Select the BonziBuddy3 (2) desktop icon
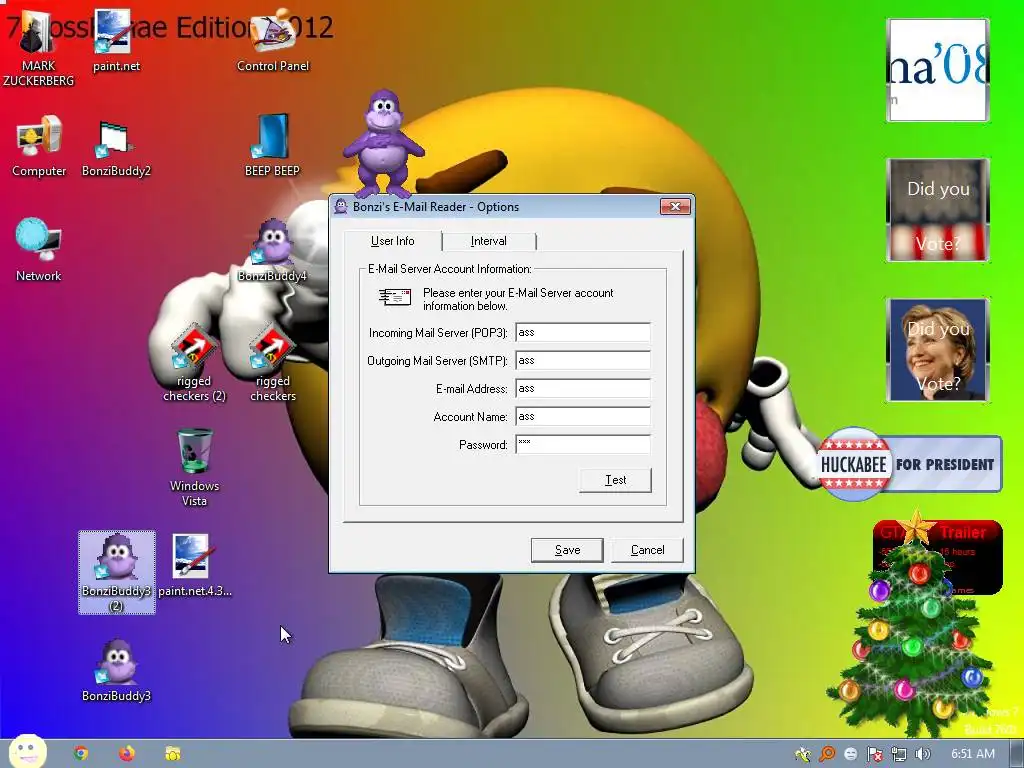The width and height of the screenshot is (1024, 768). coord(117,573)
